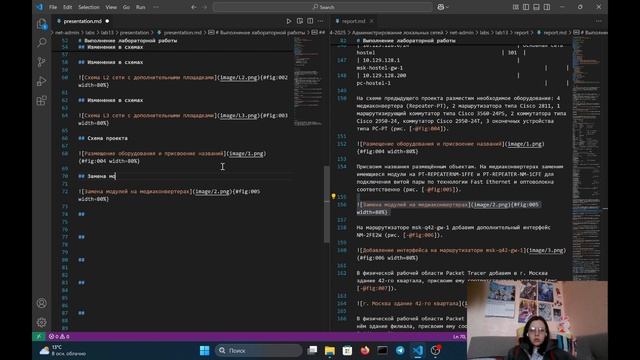640x360 pixels.
Task: Click the VS Code logo in title bar
Action: tap(39, 7)
